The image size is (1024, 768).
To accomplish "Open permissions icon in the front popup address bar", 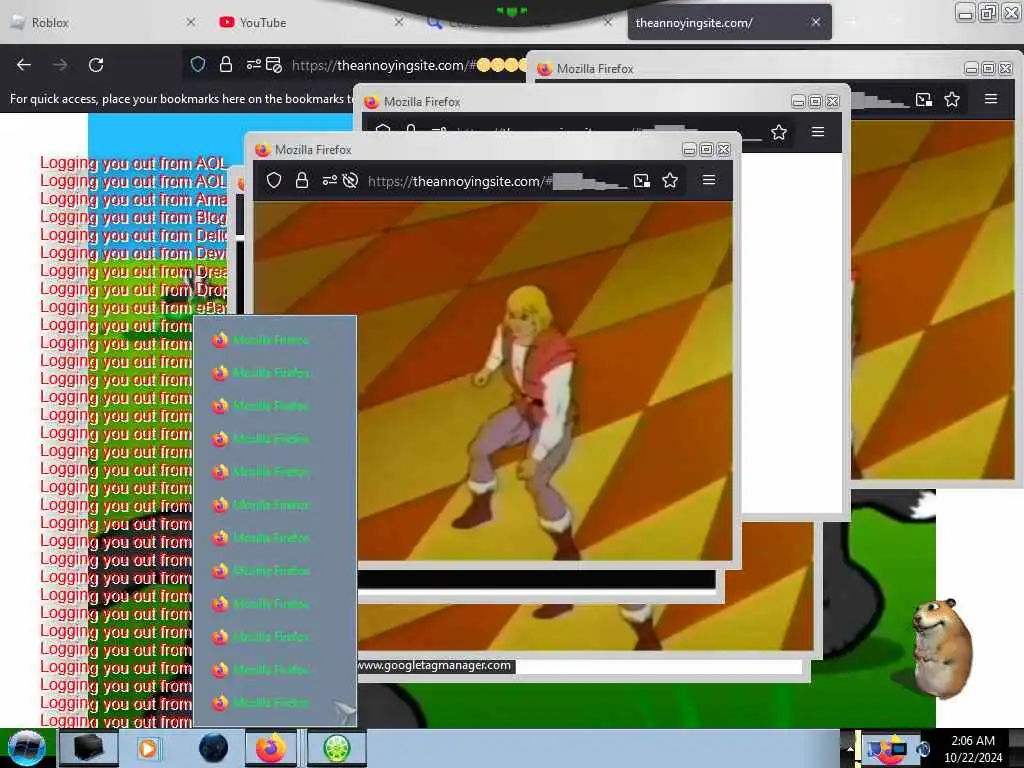I will [330, 180].
